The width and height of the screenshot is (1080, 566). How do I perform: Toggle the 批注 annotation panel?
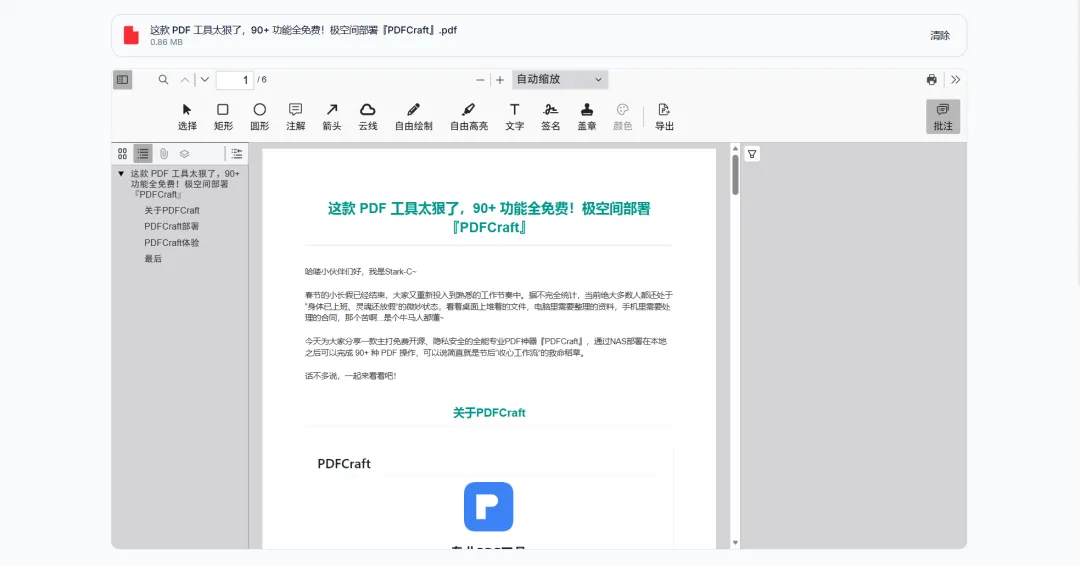pyautogui.click(x=943, y=117)
